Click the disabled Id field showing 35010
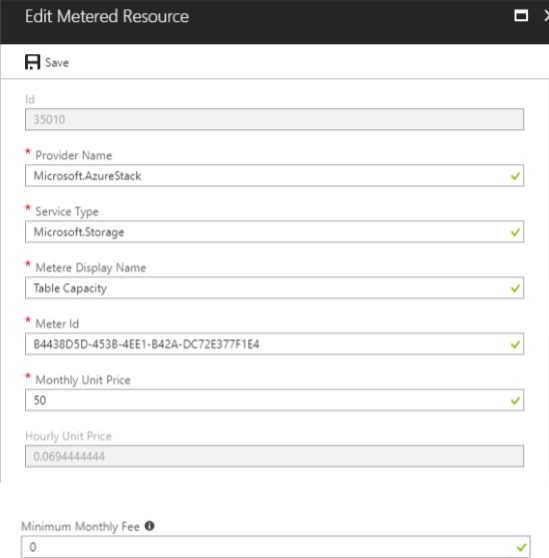The width and height of the screenshot is (549, 558). pyautogui.click(x=274, y=119)
